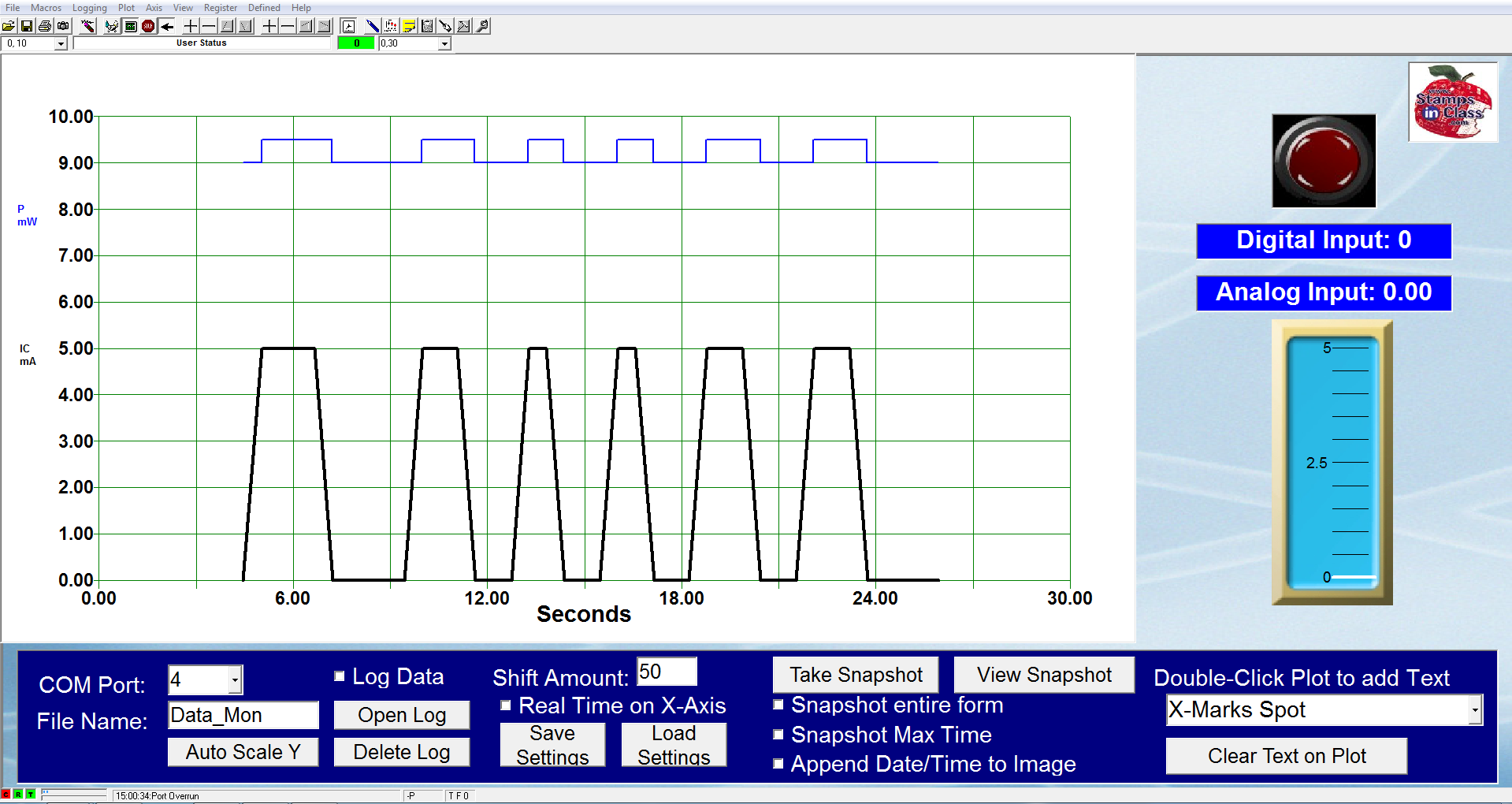The height and width of the screenshot is (804, 1512).
Task: Toggle the green plot data grid icon
Action: pyautogui.click(x=130, y=26)
